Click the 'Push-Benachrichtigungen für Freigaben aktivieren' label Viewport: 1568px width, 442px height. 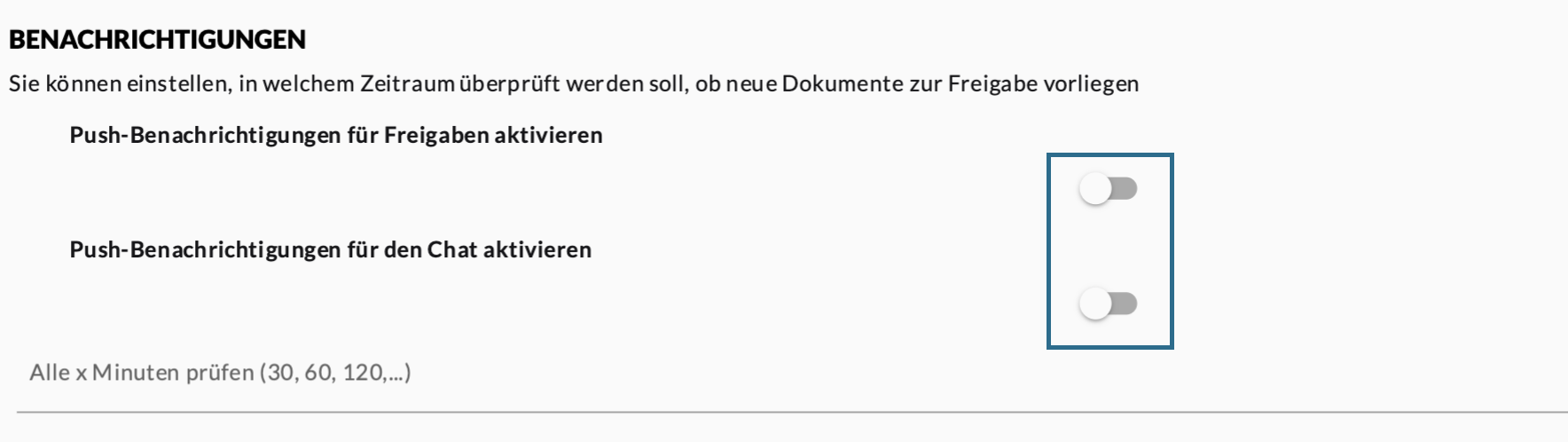click(x=335, y=135)
